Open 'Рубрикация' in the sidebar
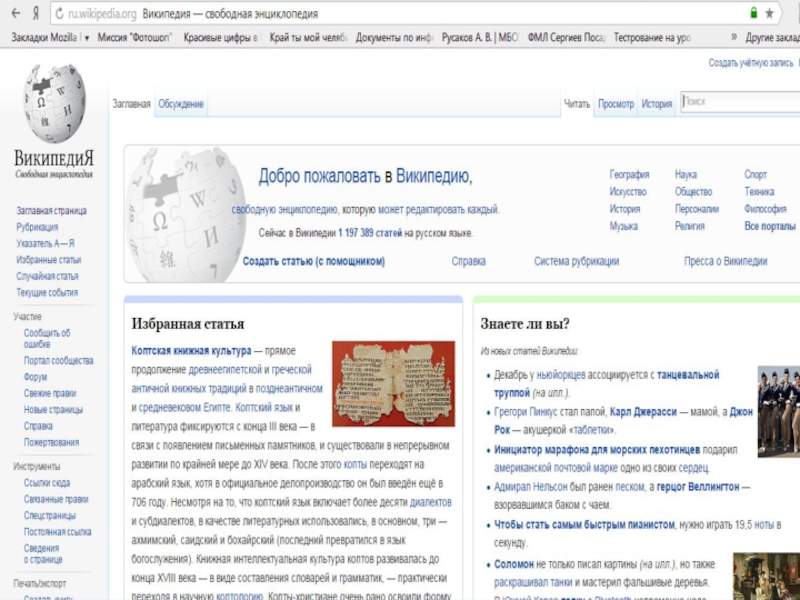800x600 pixels. (37, 227)
